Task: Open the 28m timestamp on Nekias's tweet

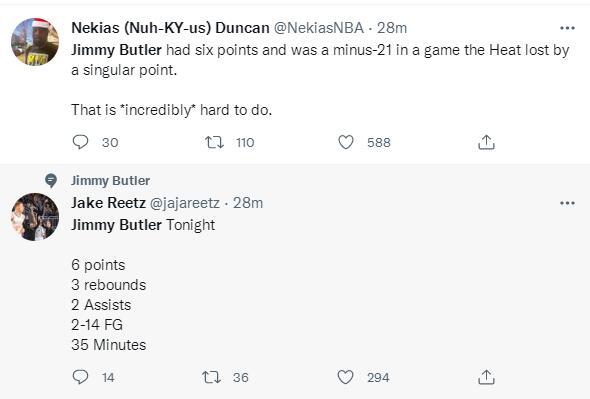Action: (392, 28)
